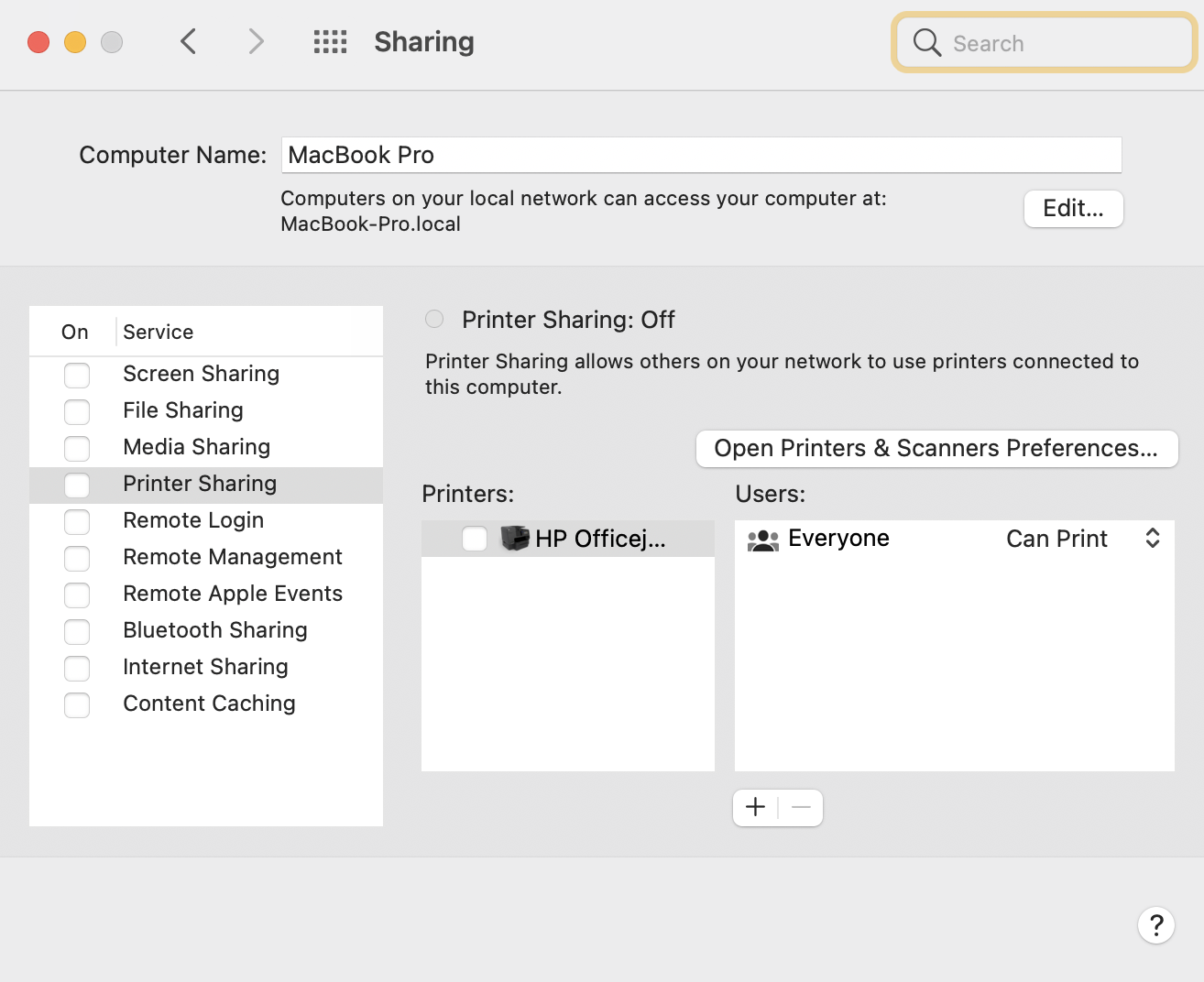The image size is (1204, 982).
Task: Check the HP Officejet printer checkbox
Action: [x=475, y=539]
